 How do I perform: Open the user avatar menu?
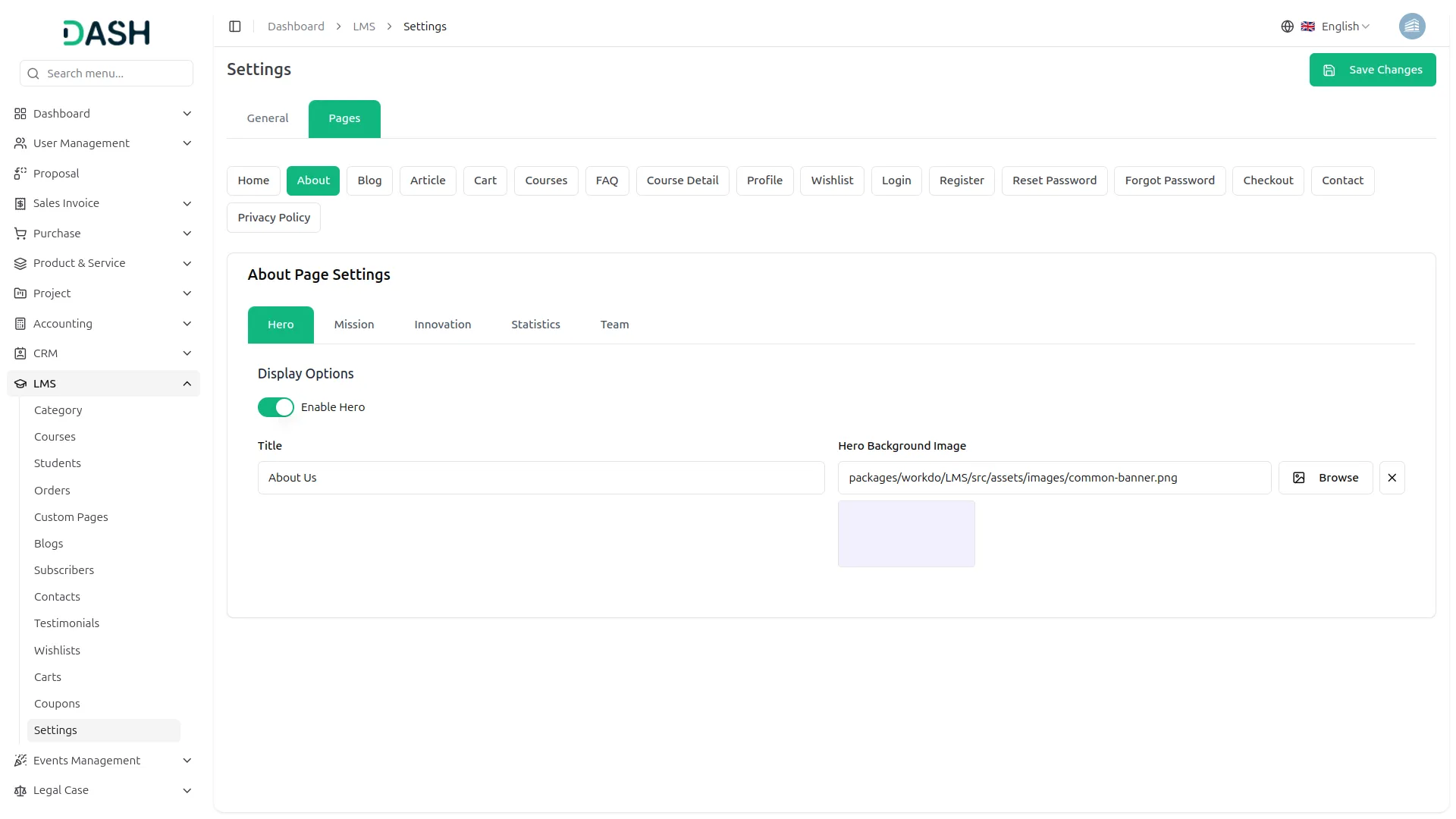point(1411,27)
